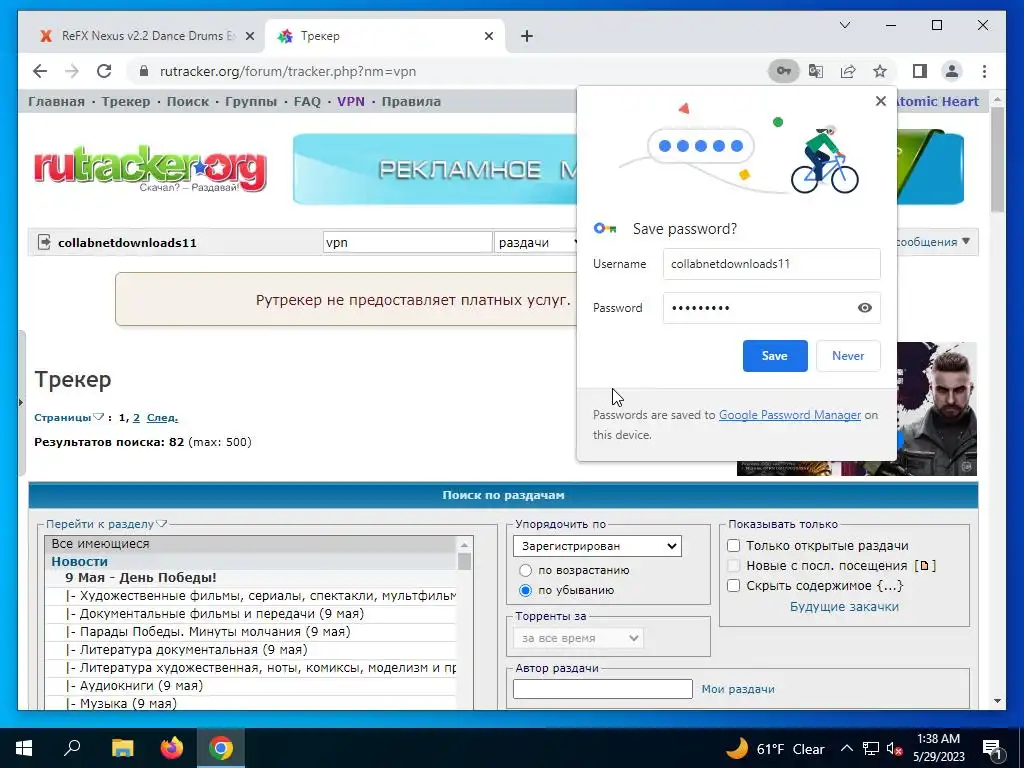Open the раздачи search type dropdown
Image resolution: width=1024 pixels, height=768 pixels.
(x=537, y=242)
